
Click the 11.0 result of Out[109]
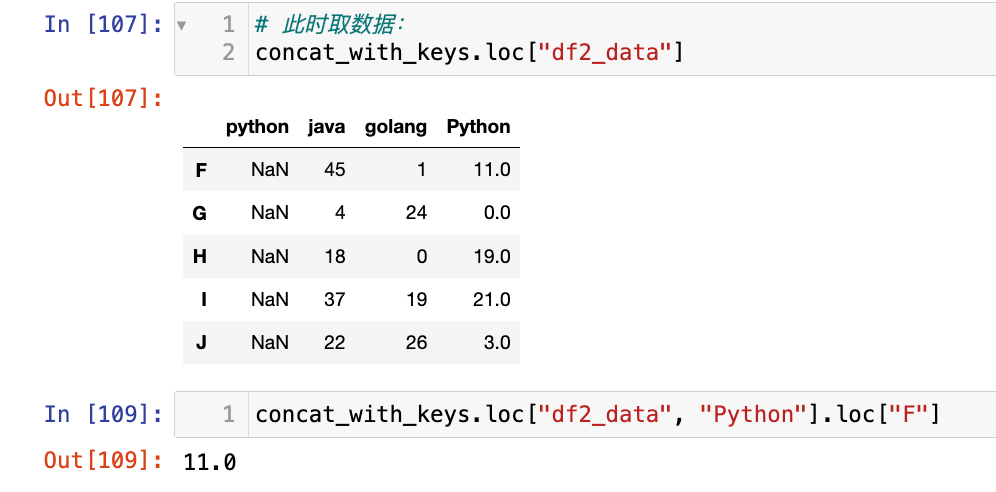pyautogui.click(x=210, y=462)
